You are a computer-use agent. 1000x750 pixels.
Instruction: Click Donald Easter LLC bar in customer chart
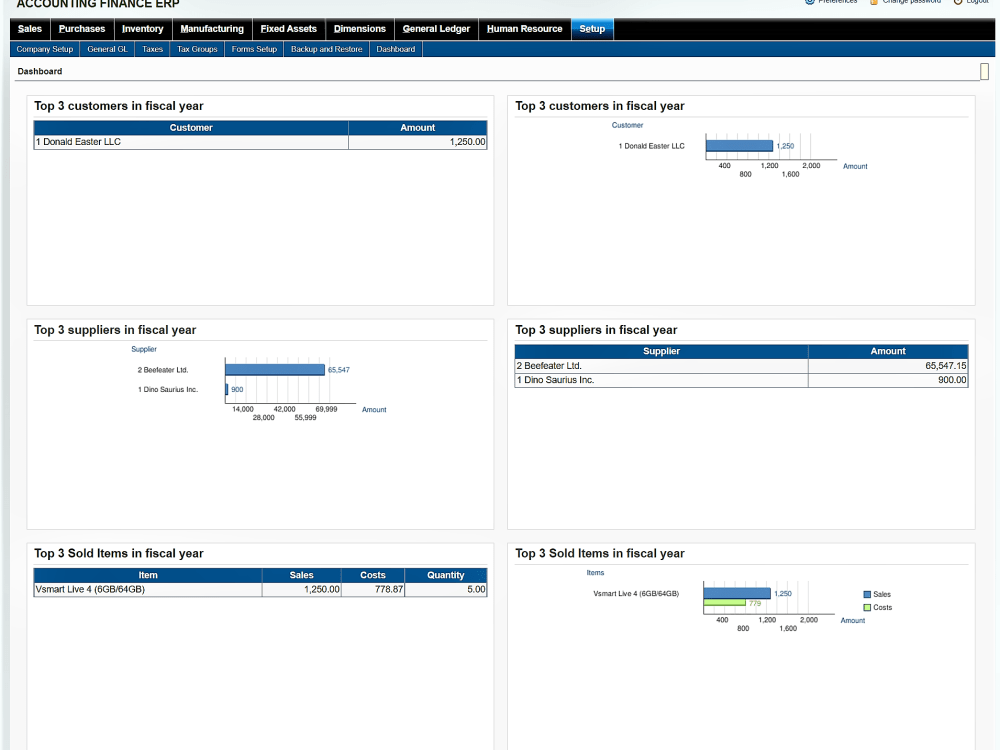739,146
